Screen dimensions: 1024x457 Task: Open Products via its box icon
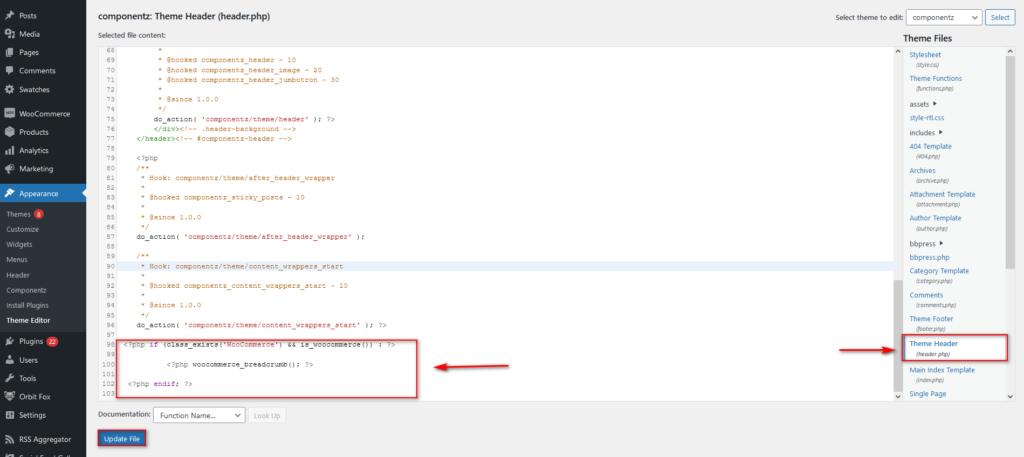tap(9, 132)
